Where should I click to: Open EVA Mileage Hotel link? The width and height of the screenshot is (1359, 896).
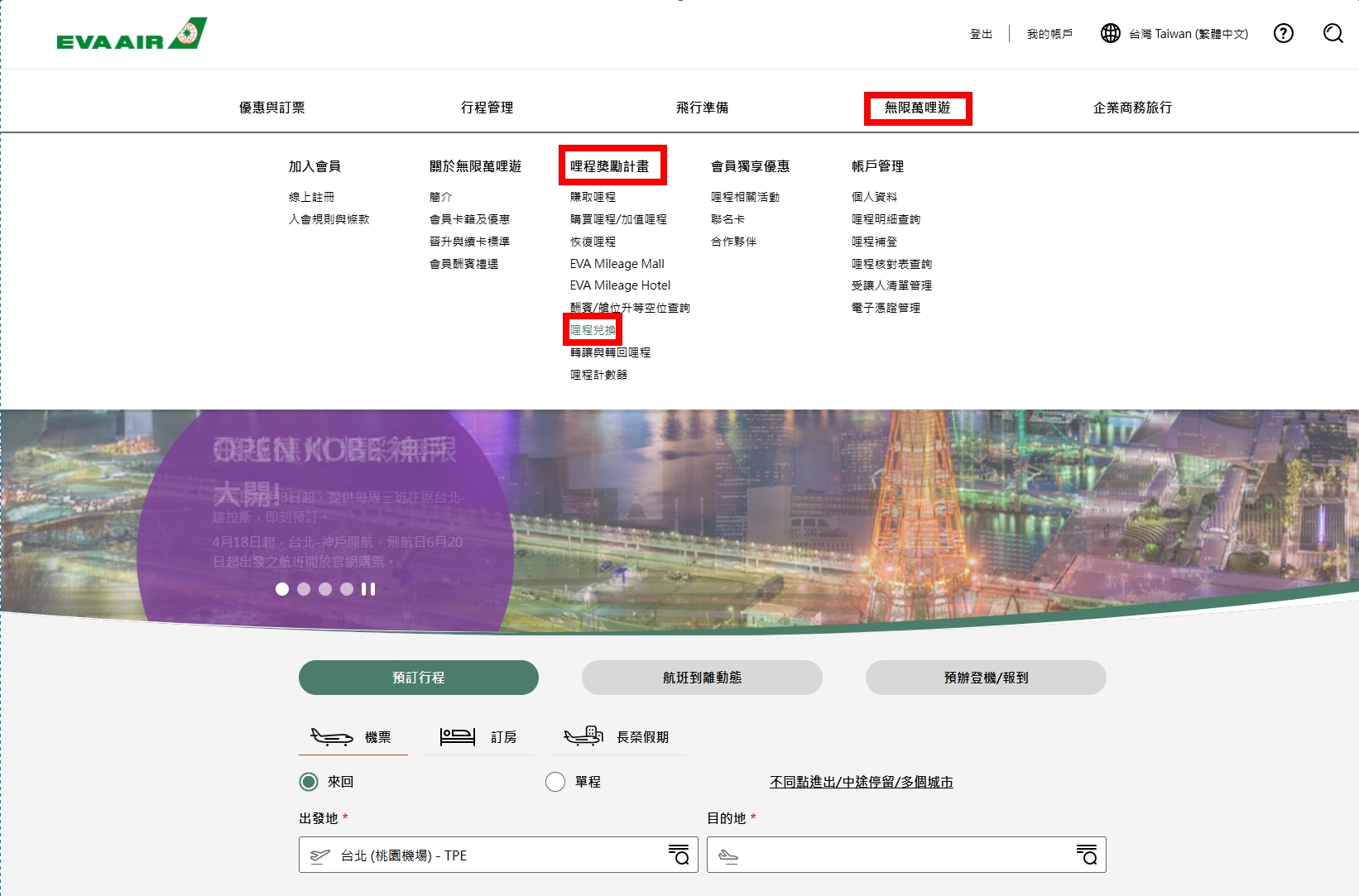pos(620,285)
